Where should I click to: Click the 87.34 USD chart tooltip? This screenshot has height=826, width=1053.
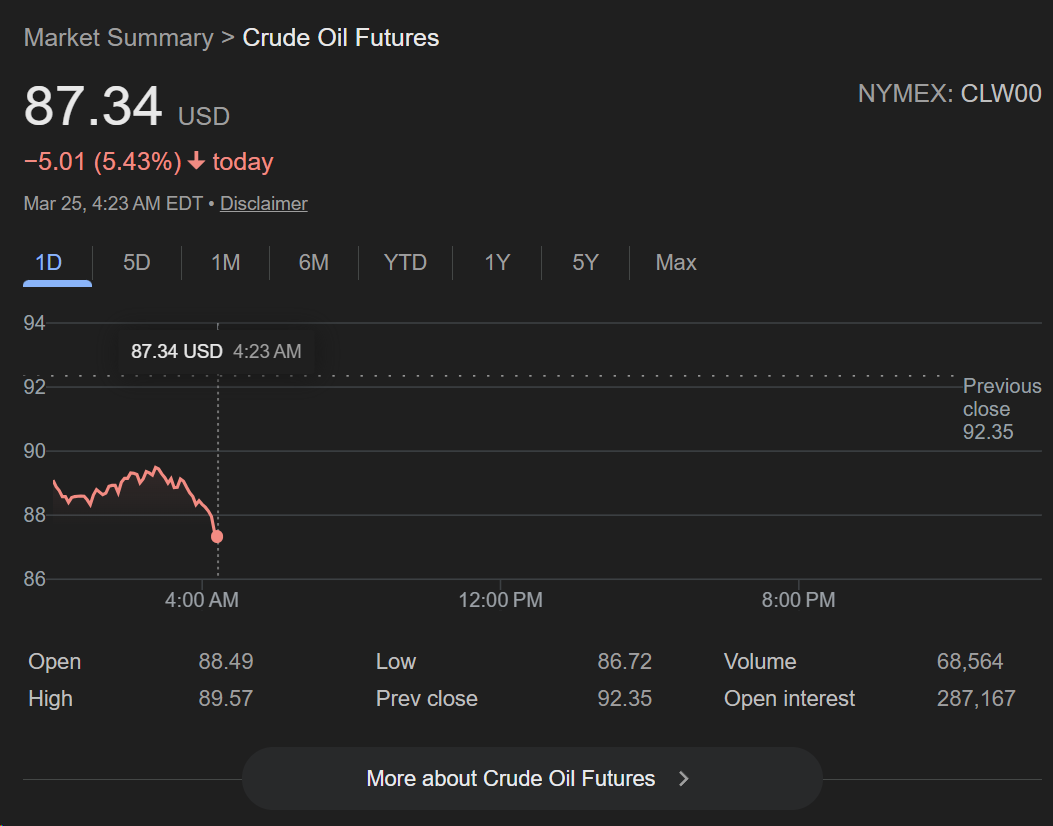(x=216, y=351)
